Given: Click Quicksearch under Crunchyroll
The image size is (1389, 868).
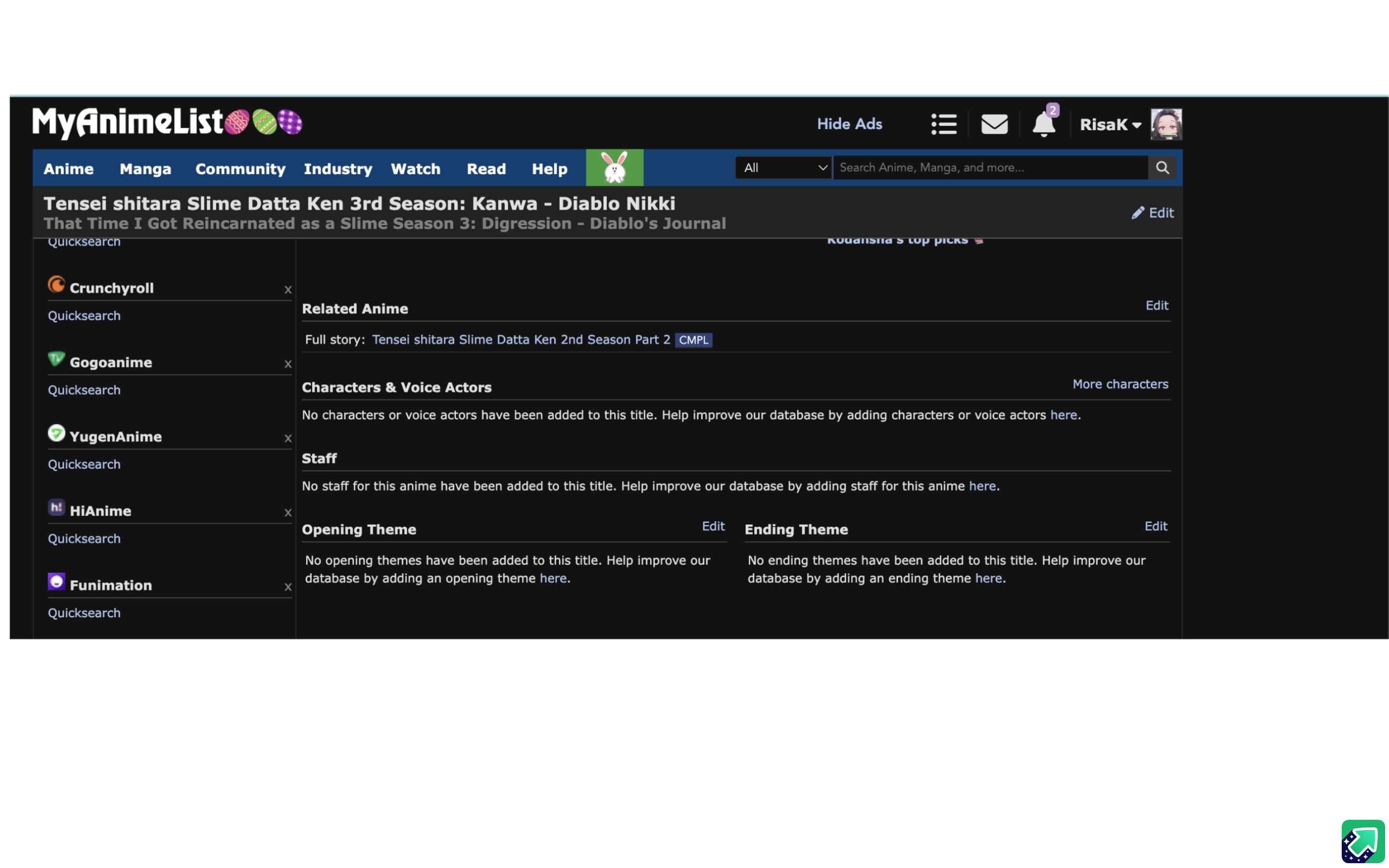Looking at the screenshot, I should [x=84, y=316].
